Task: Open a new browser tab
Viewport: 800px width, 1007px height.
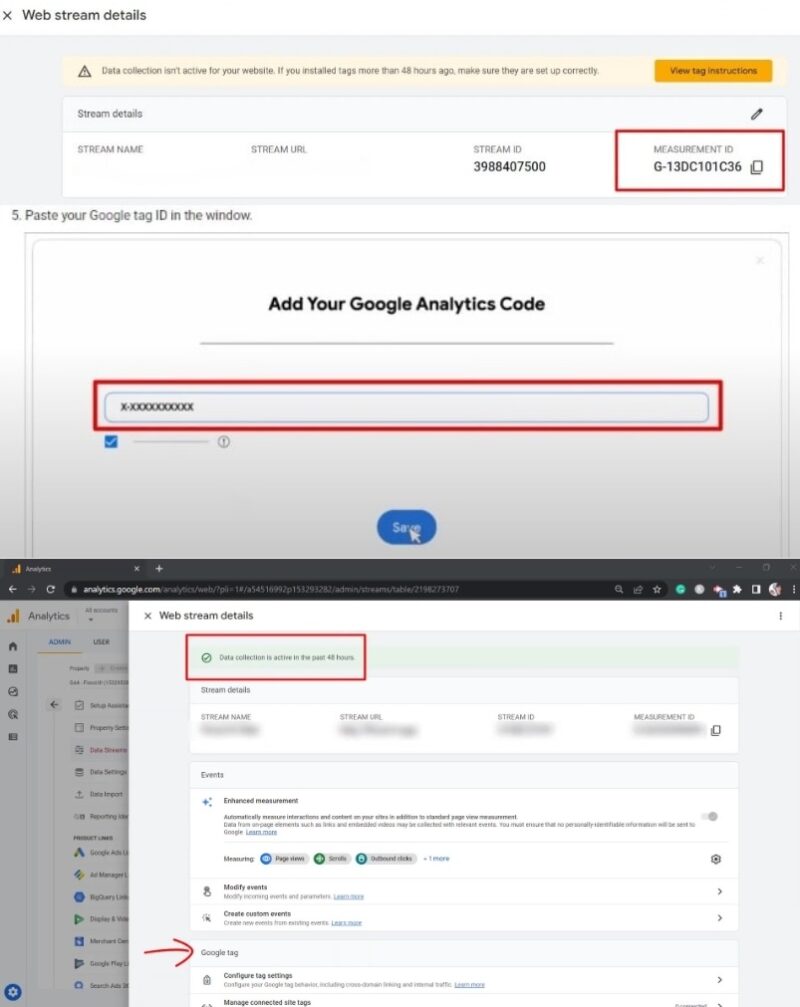Action: [x=159, y=568]
